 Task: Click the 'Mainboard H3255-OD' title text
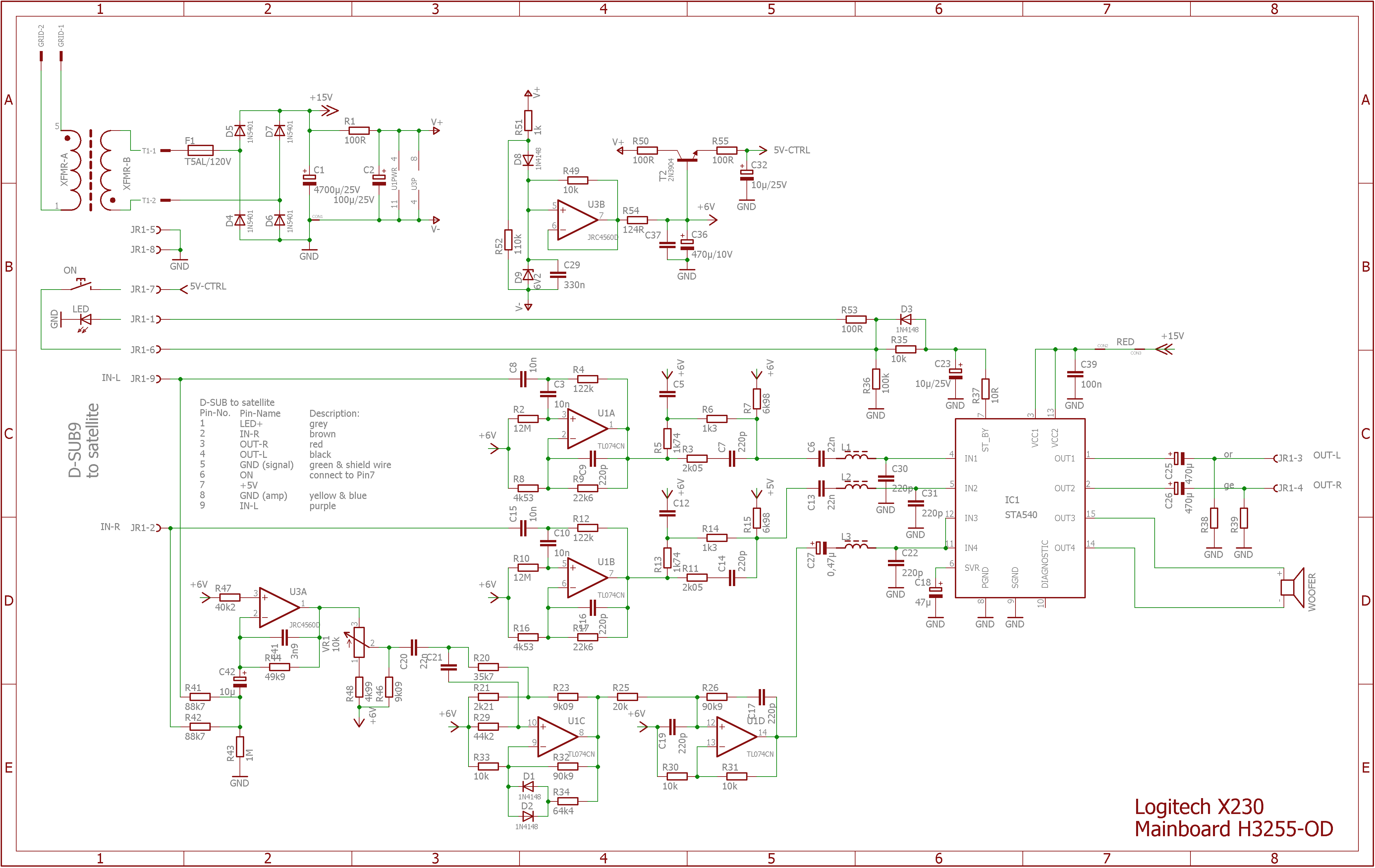pos(1234,829)
